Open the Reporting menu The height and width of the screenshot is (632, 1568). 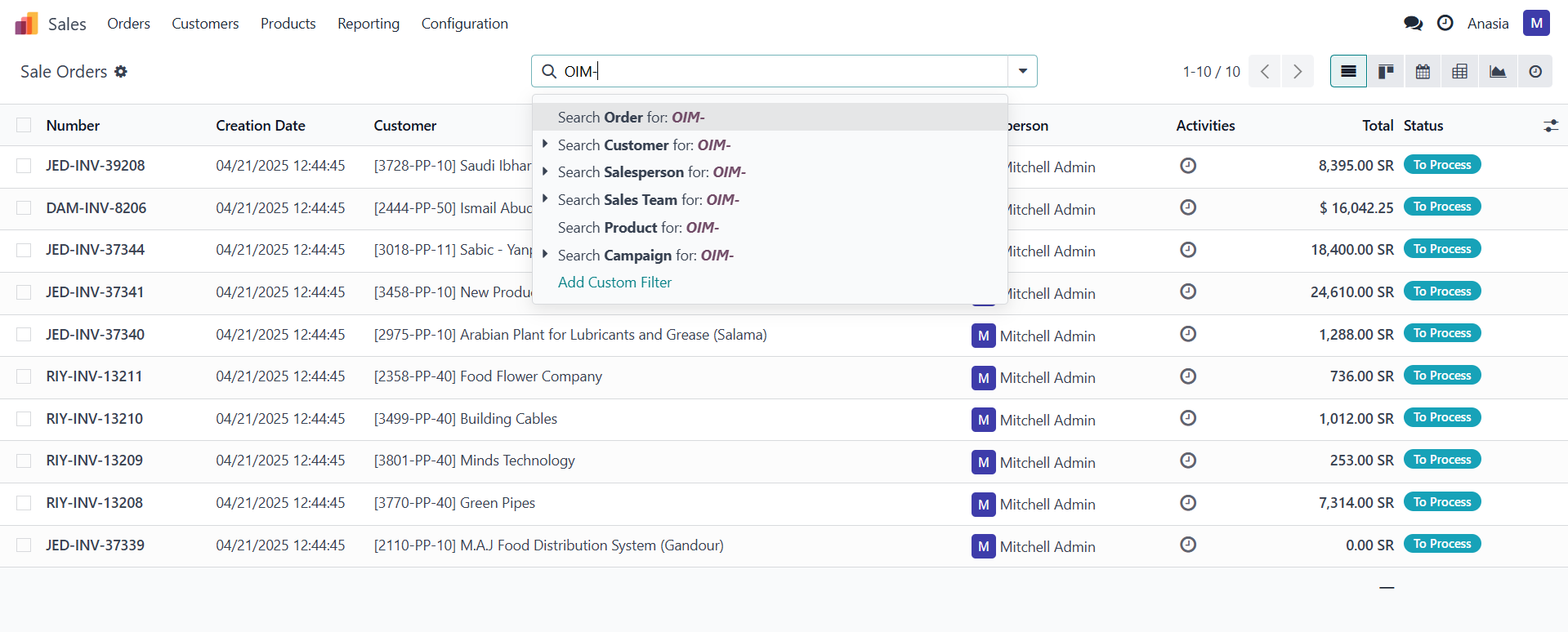coord(369,24)
